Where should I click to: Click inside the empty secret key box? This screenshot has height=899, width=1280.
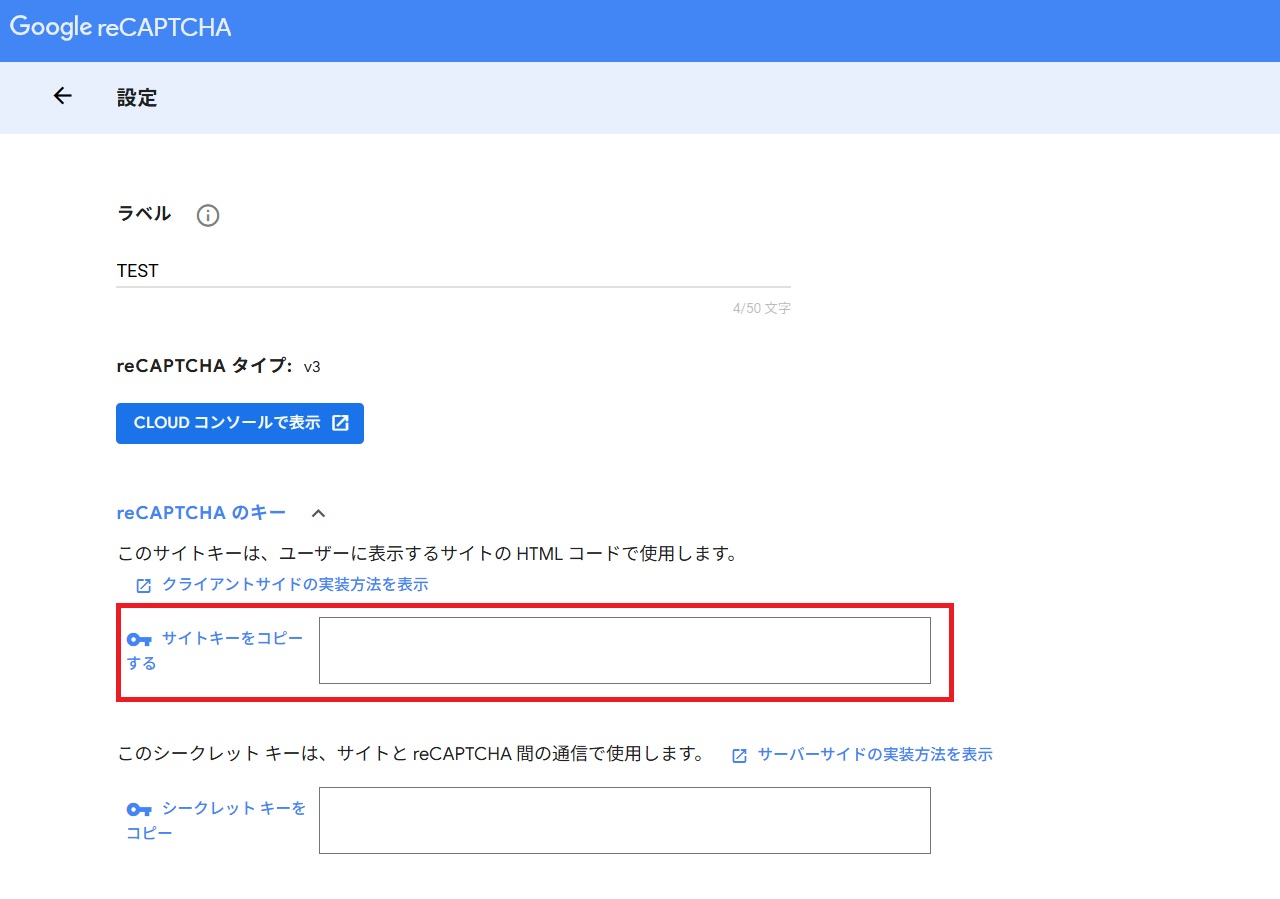point(624,820)
